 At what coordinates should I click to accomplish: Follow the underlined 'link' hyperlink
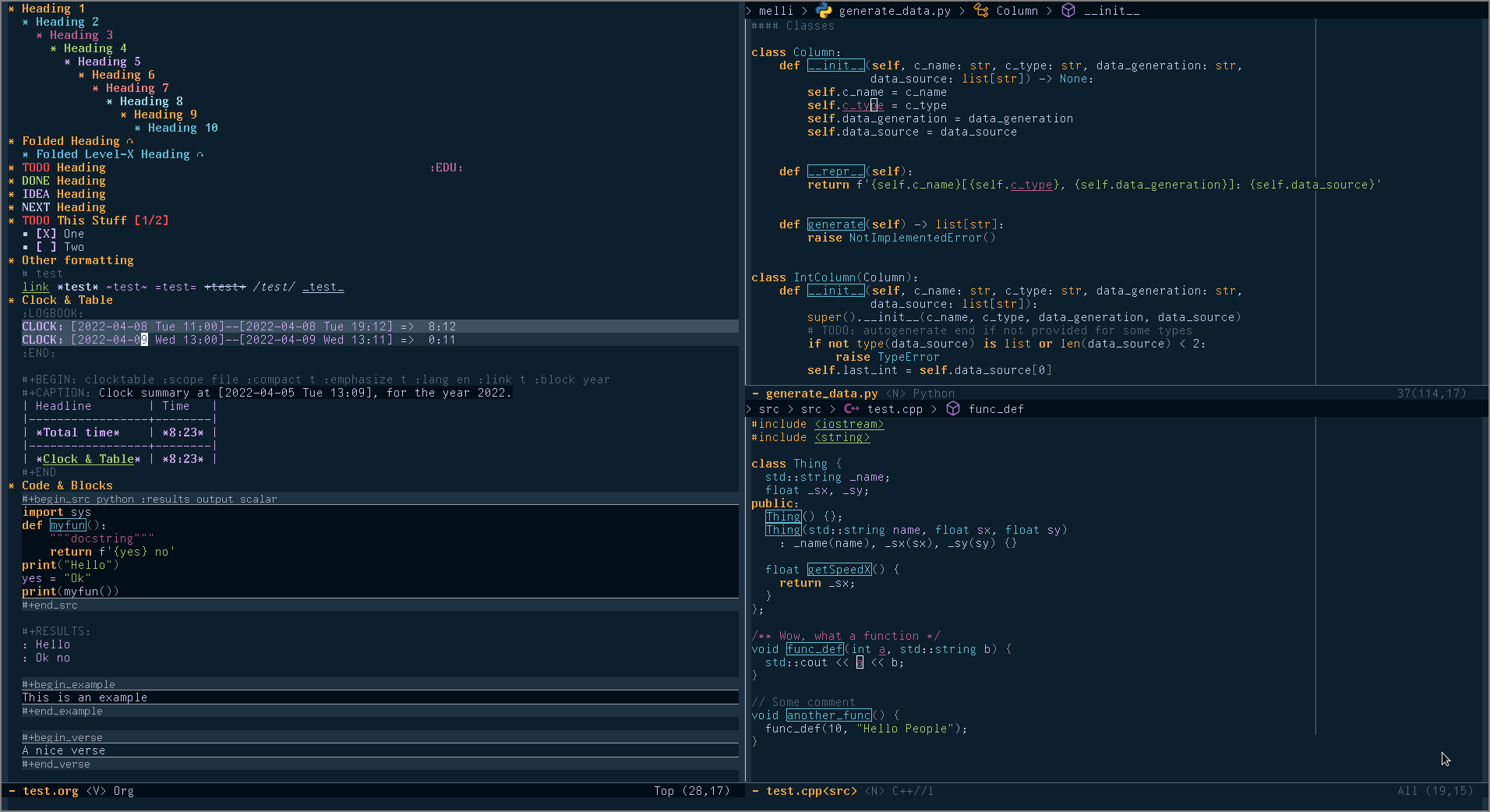tap(36, 287)
